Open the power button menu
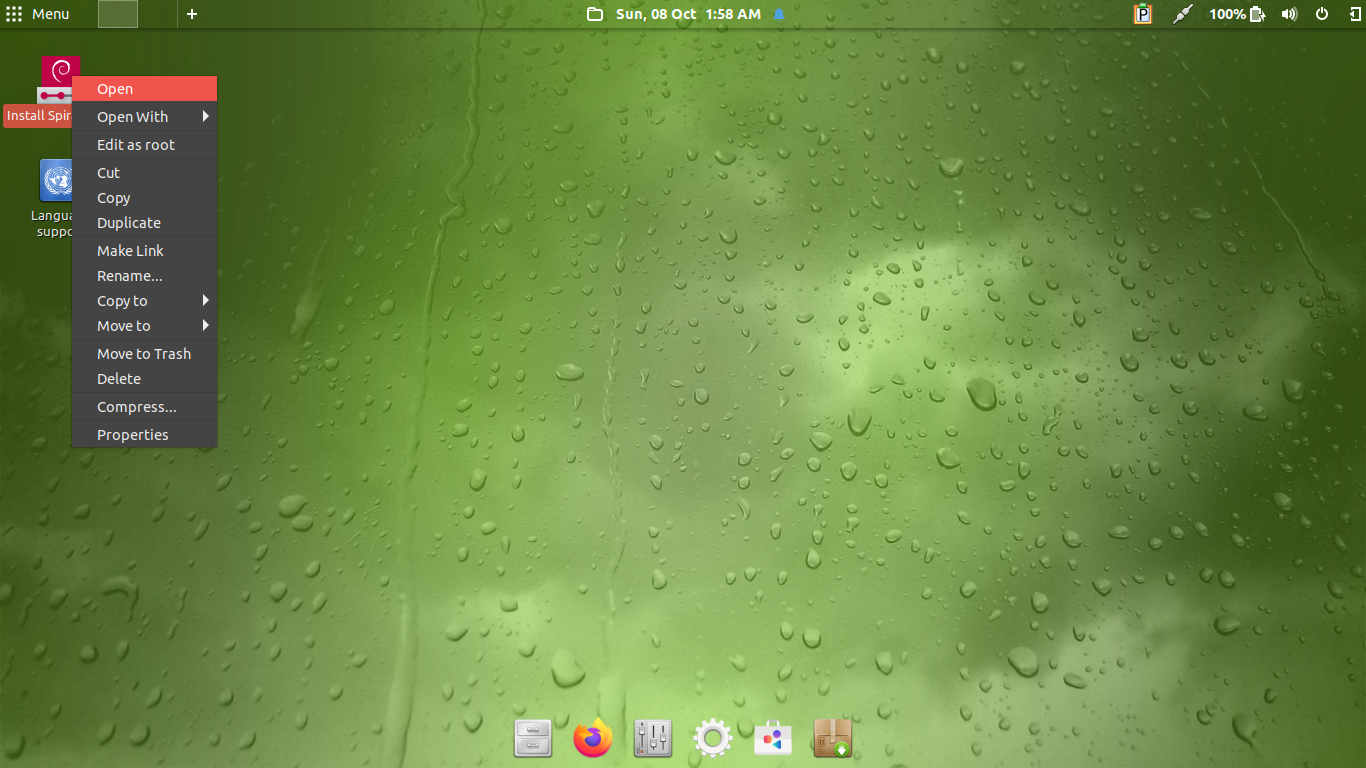This screenshot has width=1366, height=768. [1322, 14]
